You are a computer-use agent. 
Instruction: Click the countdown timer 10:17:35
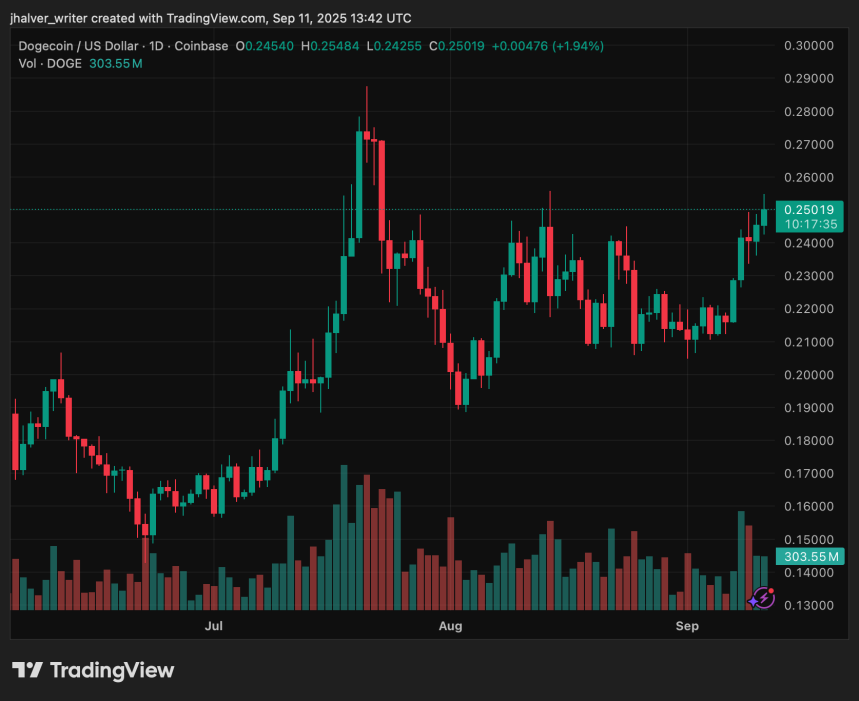(813, 224)
